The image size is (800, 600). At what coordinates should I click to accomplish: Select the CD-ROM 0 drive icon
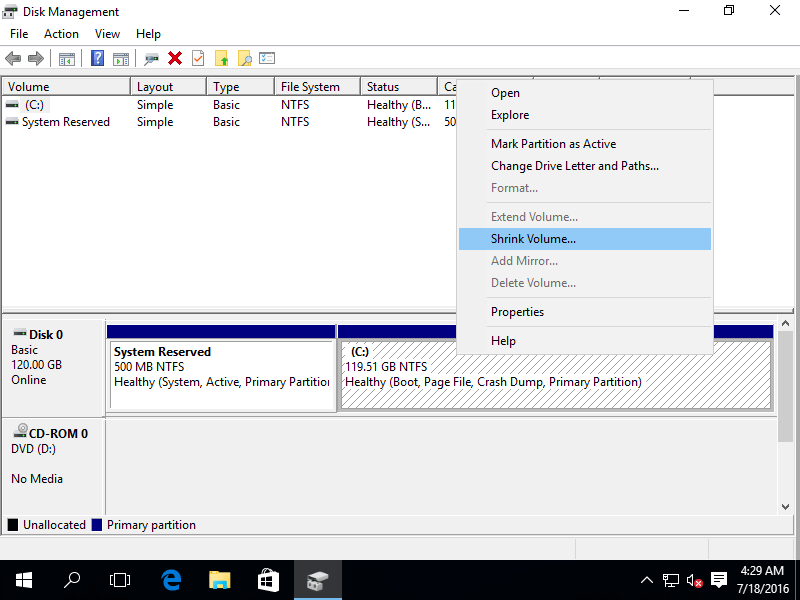[x=20, y=431]
